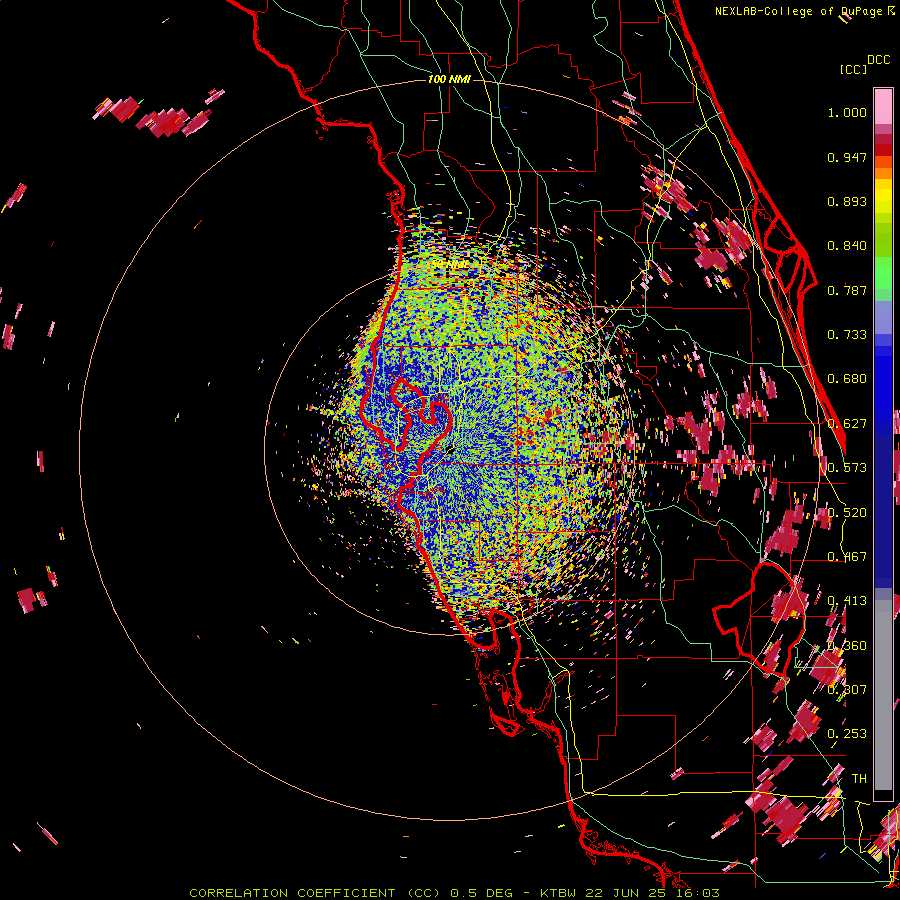Select the 0.787 scale value

[847, 290]
